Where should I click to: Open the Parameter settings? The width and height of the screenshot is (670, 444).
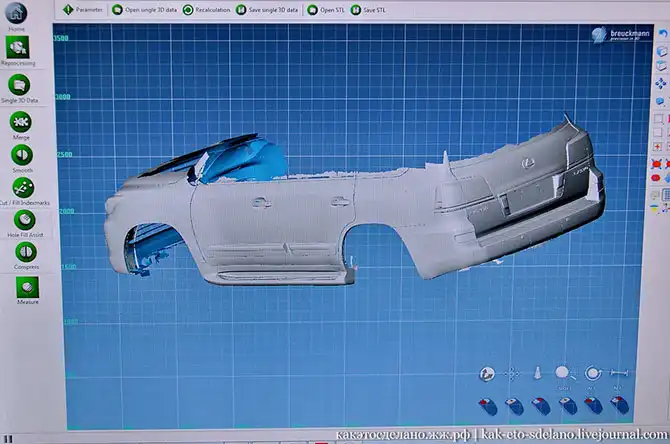(83, 9)
